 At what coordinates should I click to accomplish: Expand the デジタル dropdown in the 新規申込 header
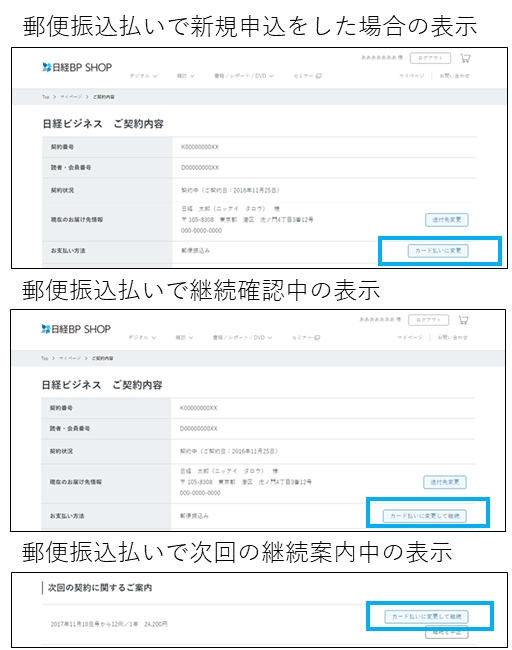143,76
